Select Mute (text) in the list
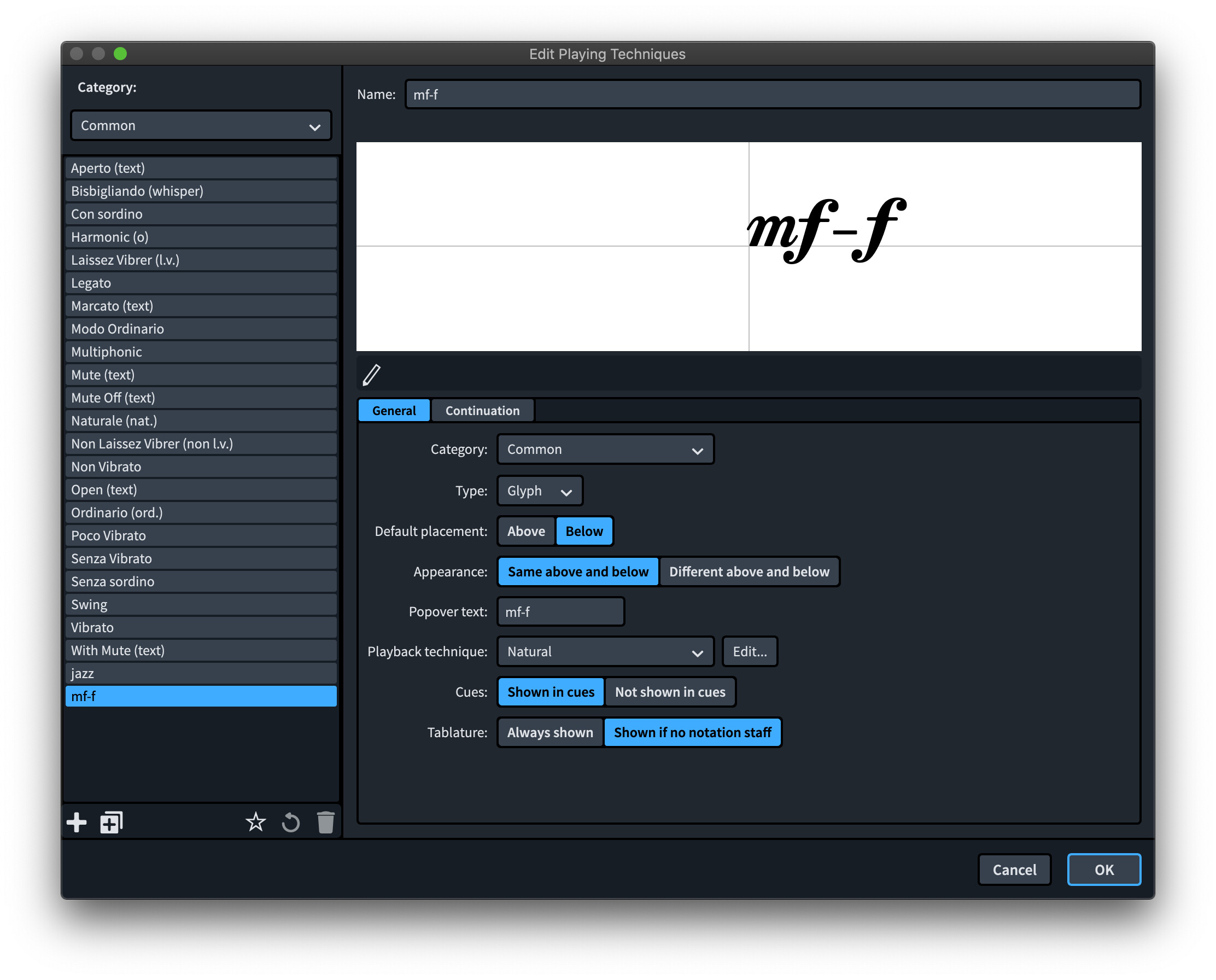1216x980 pixels. tap(201, 375)
